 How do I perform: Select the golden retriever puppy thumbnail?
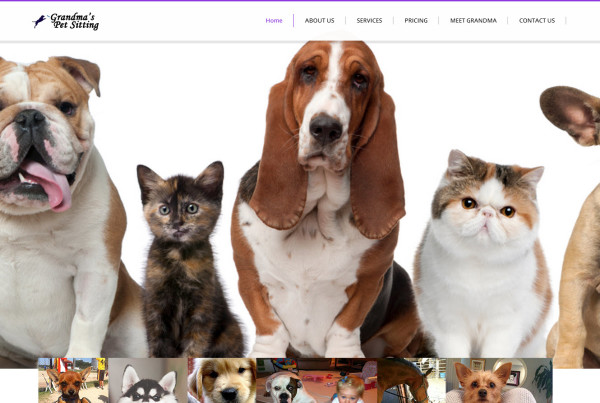pos(224,381)
